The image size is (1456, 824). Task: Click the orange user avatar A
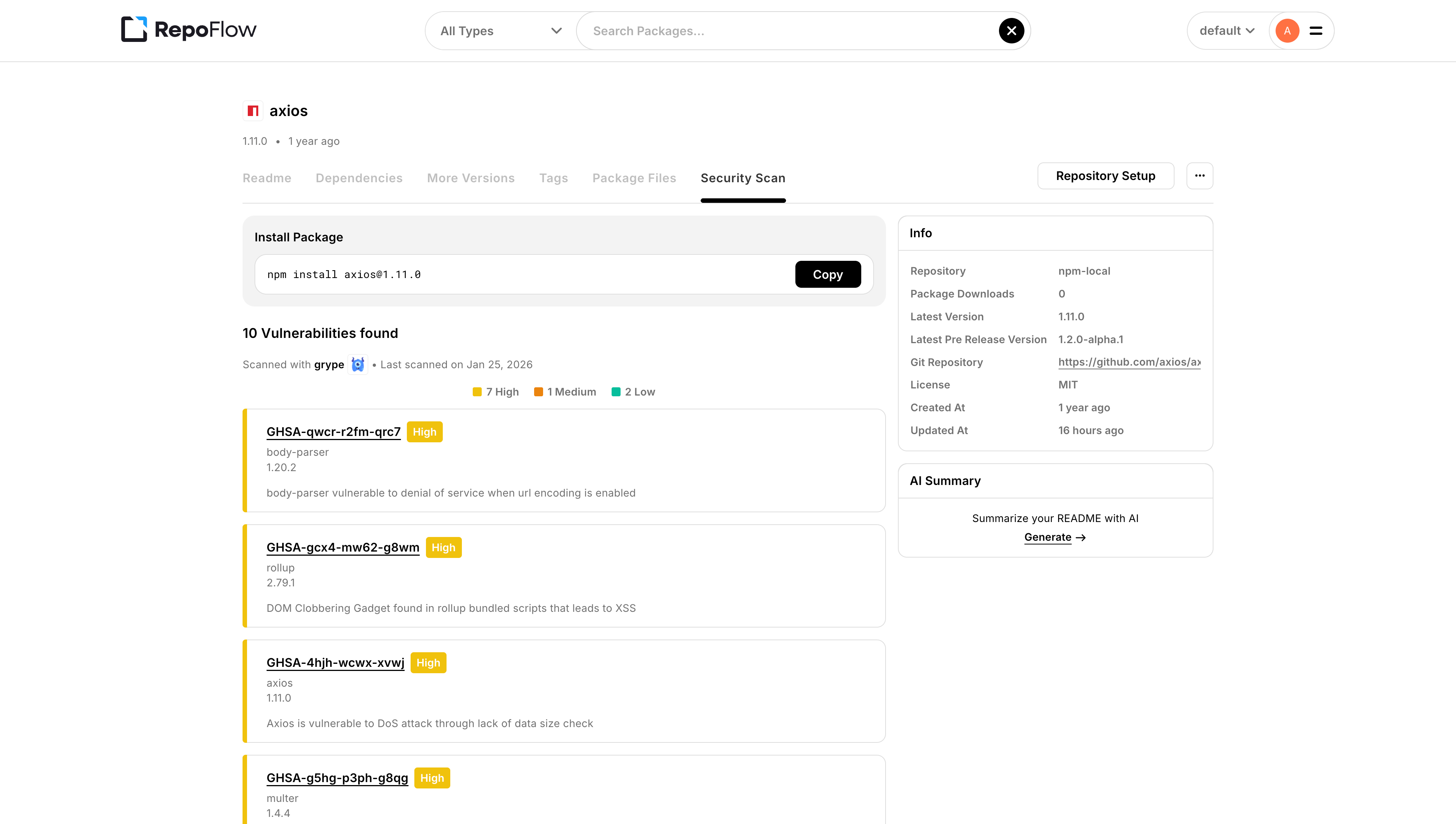pos(1287,31)
